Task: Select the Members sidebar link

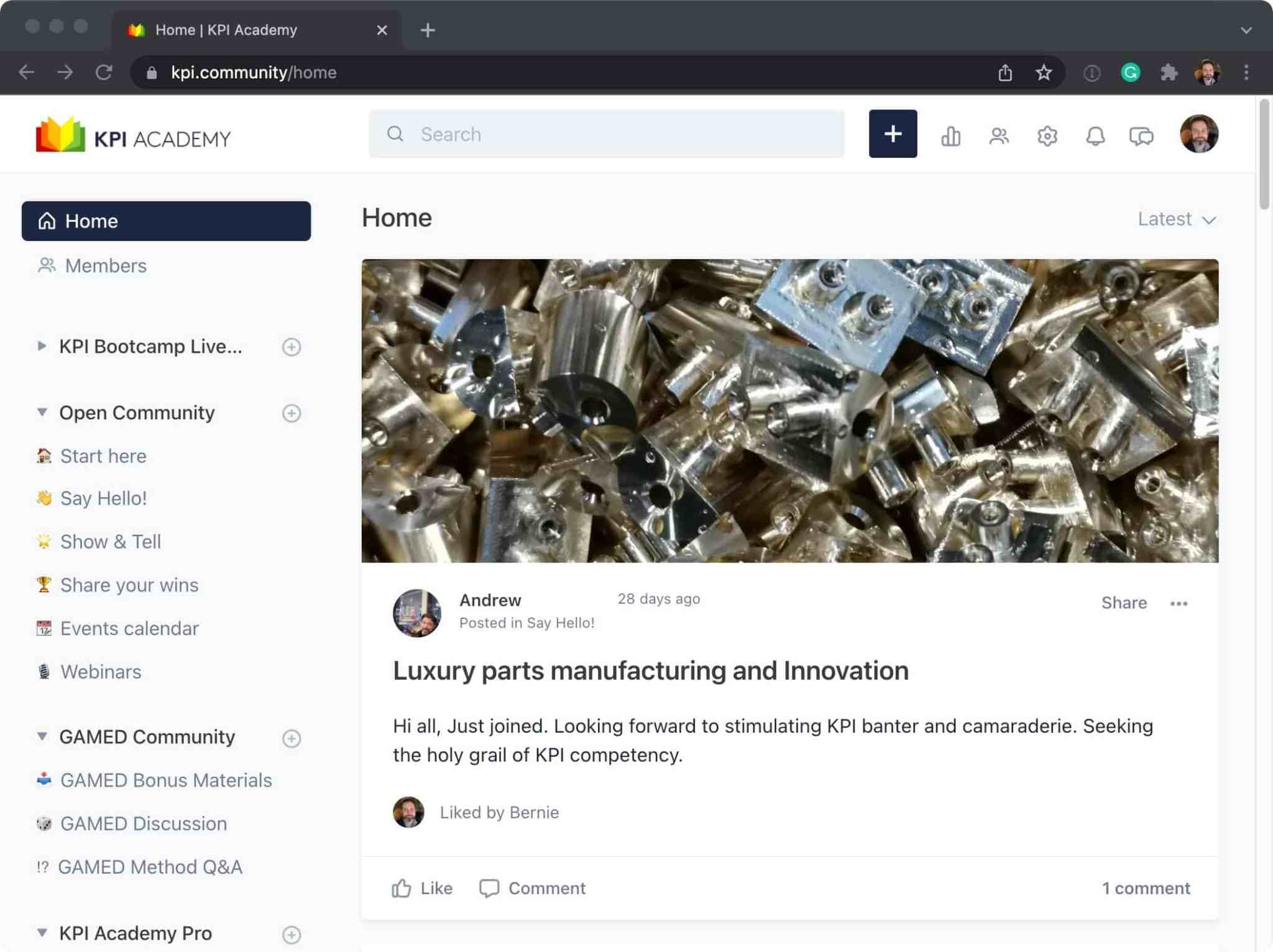Action: [105, 265]
